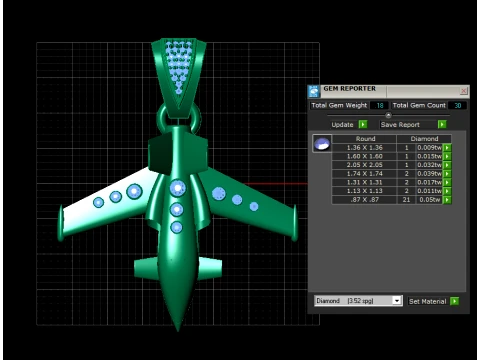Click the Gem Reporter panel icon
This screenshot has width=480, height=360.
click(x=314, y=91)
